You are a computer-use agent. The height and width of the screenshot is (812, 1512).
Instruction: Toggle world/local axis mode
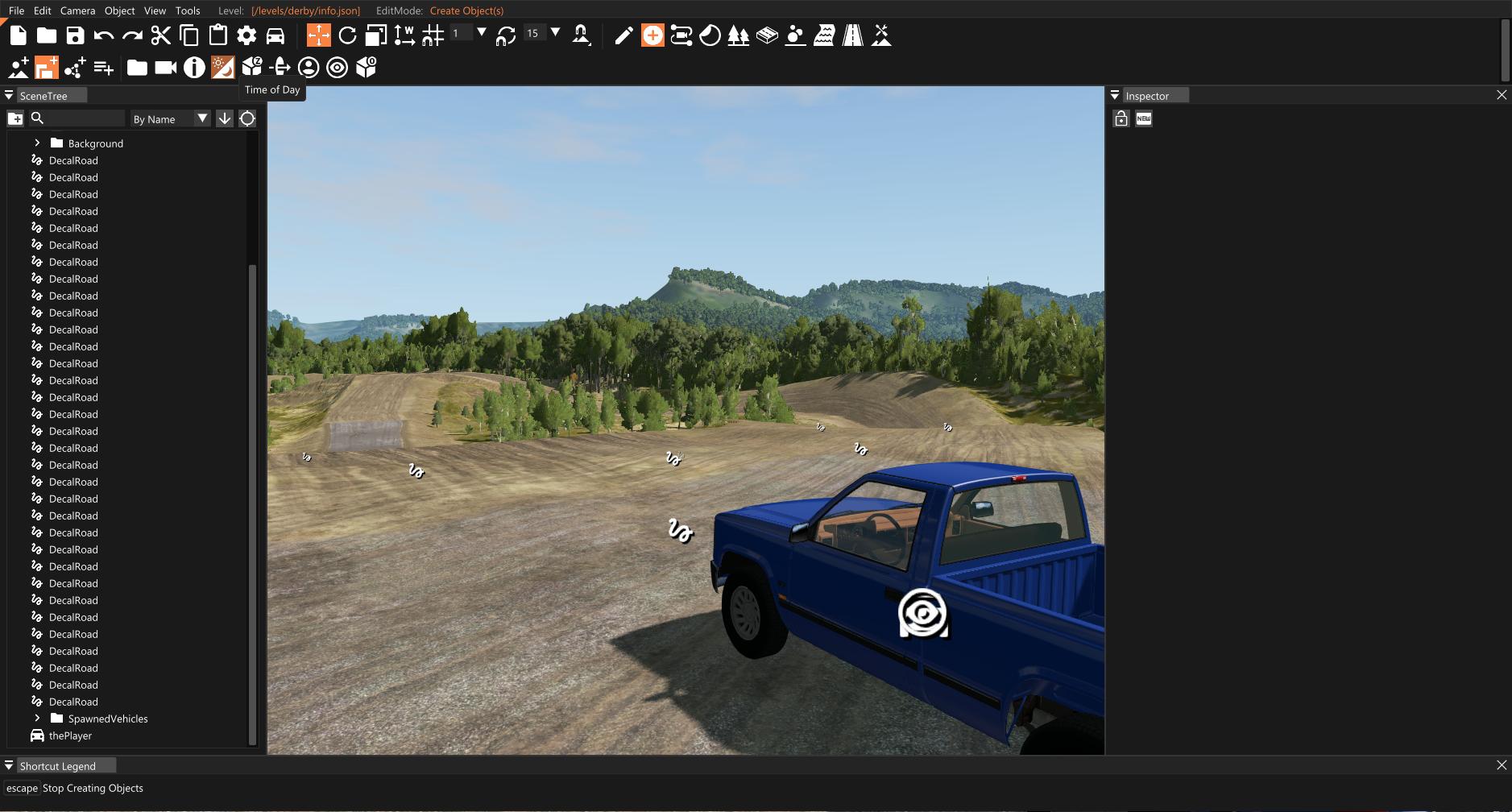click(x=404, y=35)
